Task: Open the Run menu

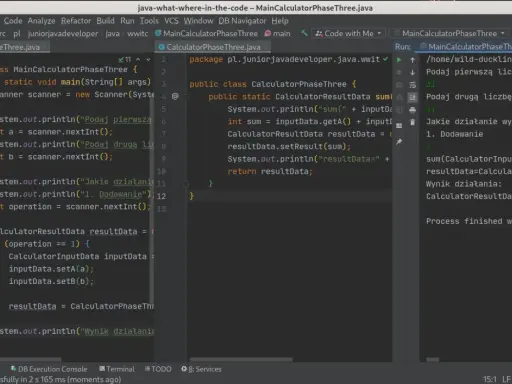Action: pyautogui.click(x=127, y=21)
